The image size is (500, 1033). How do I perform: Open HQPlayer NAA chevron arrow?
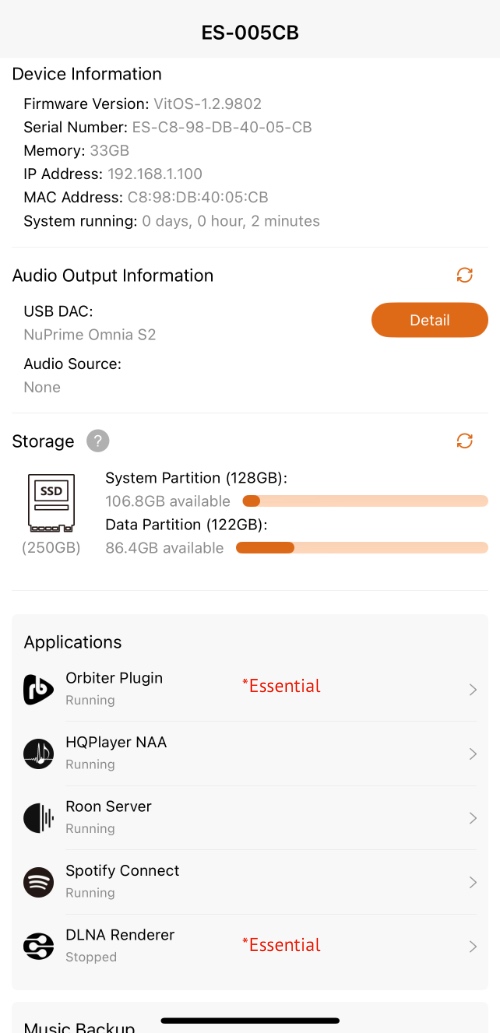(472, 754)
